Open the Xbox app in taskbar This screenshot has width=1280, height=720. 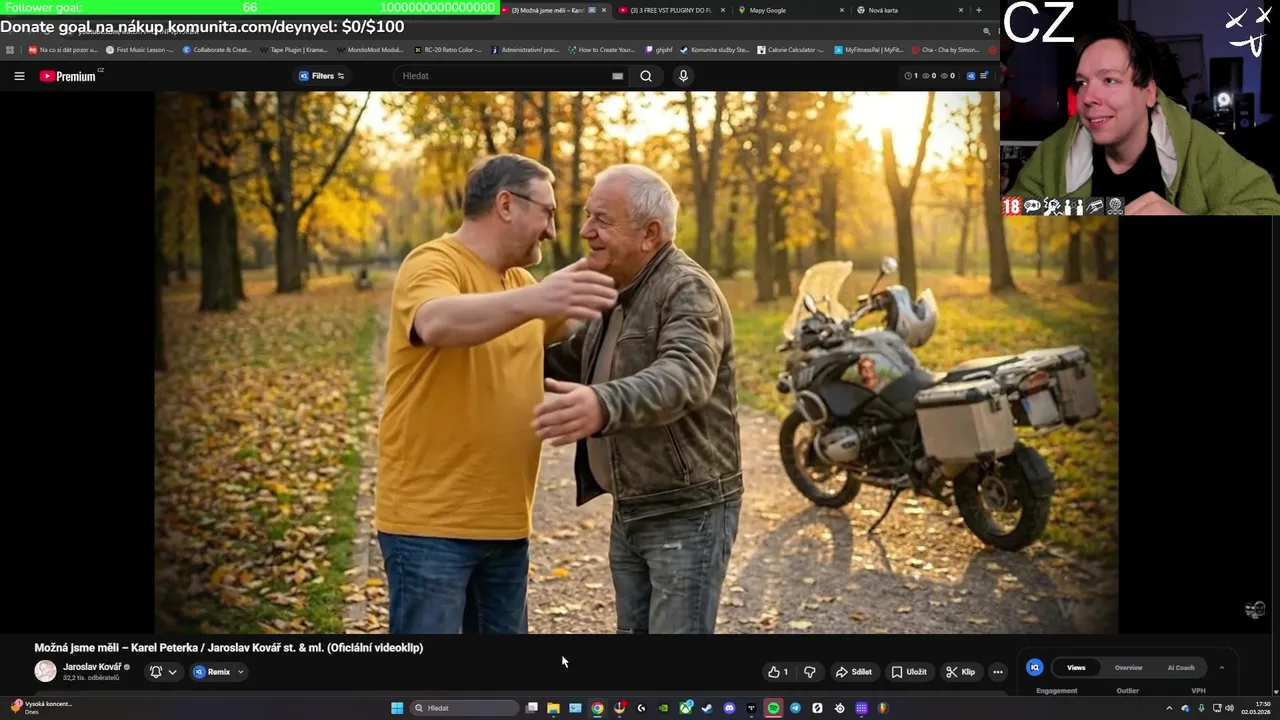pos(686,708)
